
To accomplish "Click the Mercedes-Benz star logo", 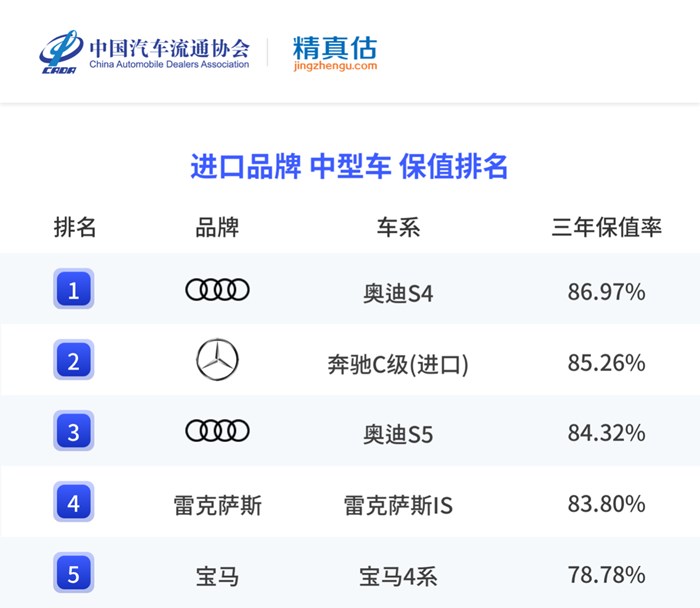I will [x=217, y=359].
